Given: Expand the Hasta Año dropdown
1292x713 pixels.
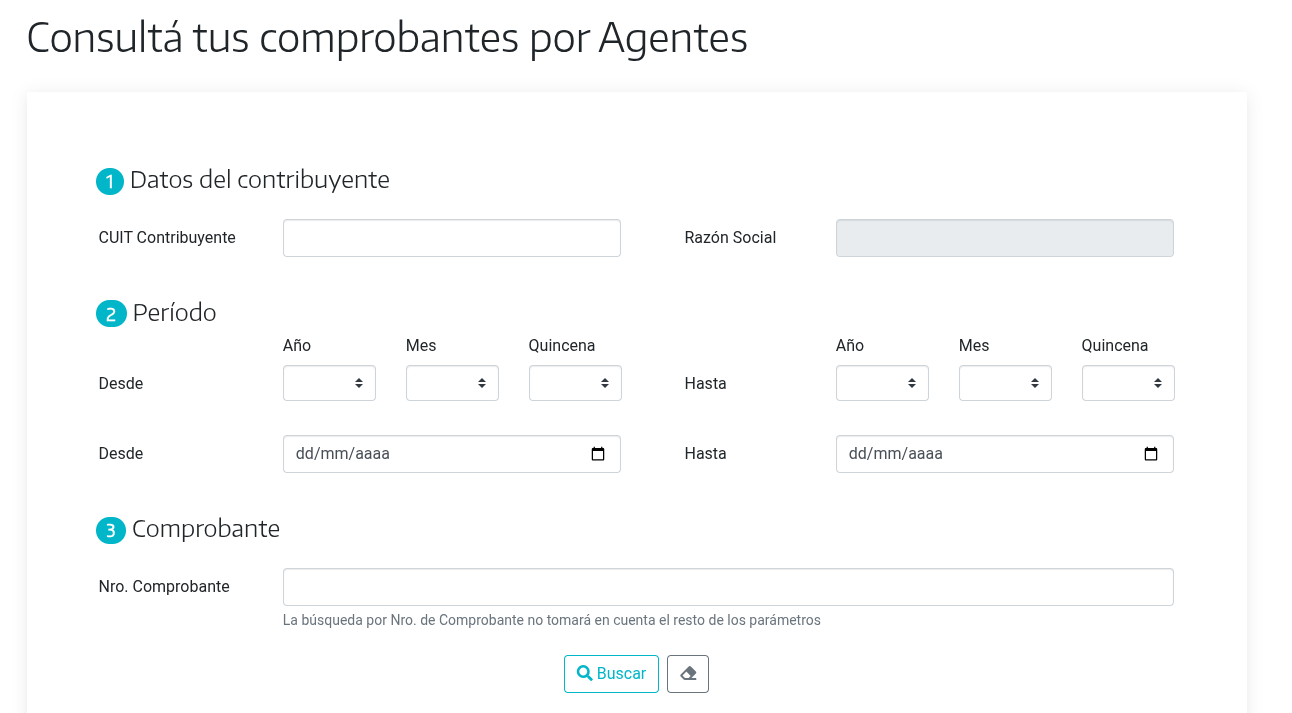Looking at the screenshot, I should (x=882, y=383).
